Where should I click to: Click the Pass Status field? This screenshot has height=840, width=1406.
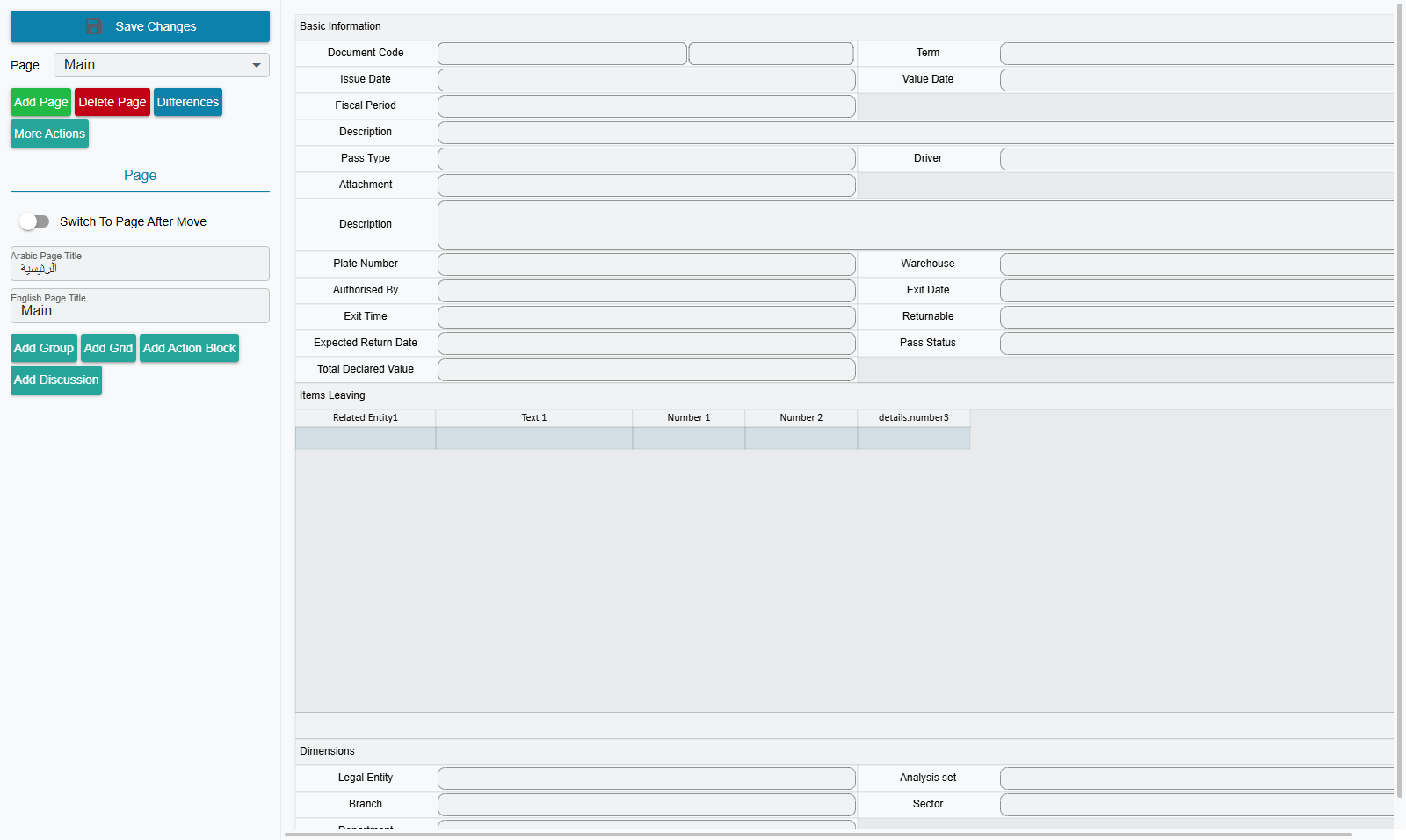[x=1197, y=344]
